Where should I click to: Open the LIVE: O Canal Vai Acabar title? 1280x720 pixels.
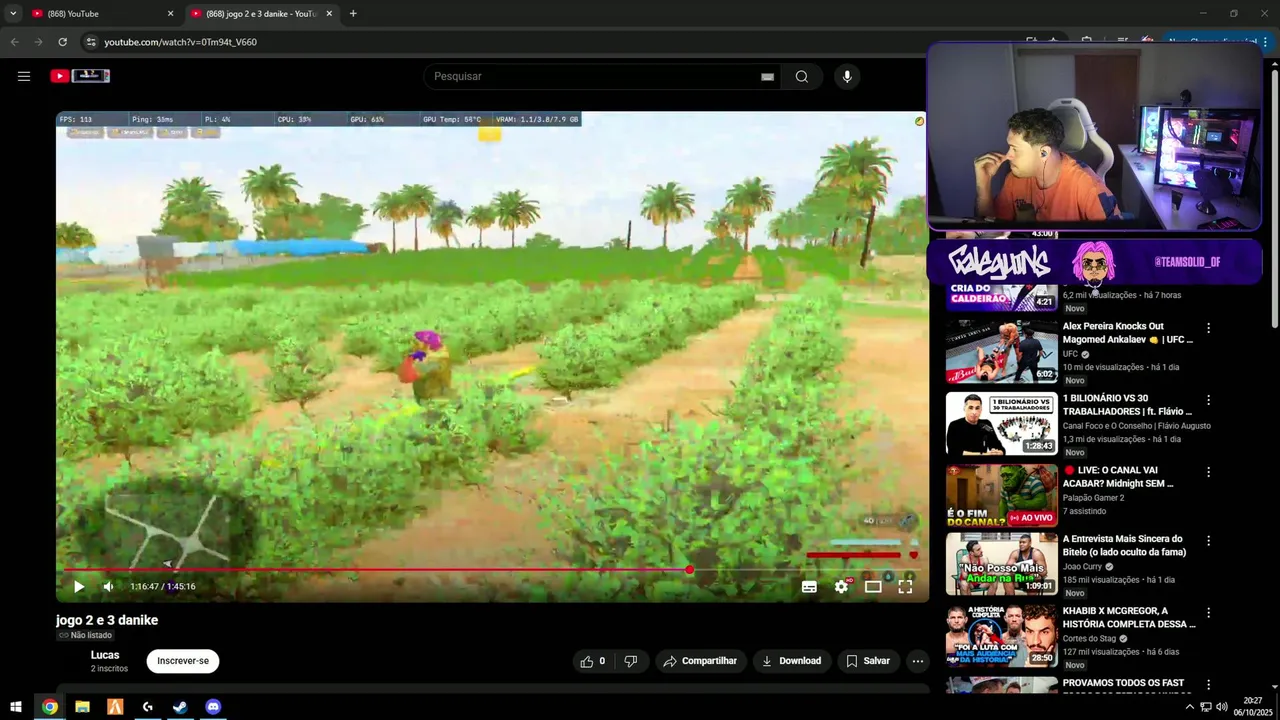(x=1117, y=477)
